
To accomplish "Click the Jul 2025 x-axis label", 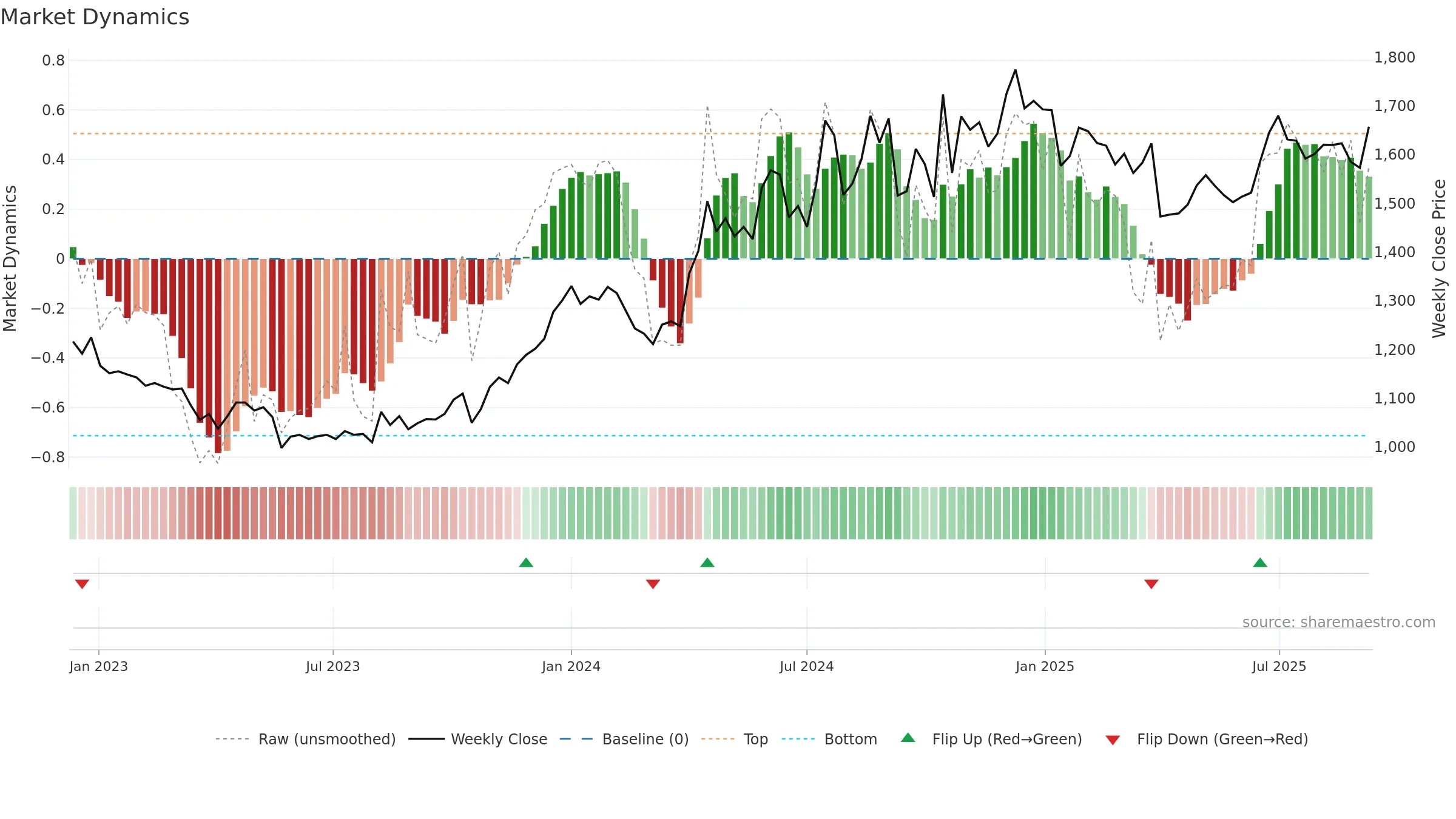I will [1279, 666].
